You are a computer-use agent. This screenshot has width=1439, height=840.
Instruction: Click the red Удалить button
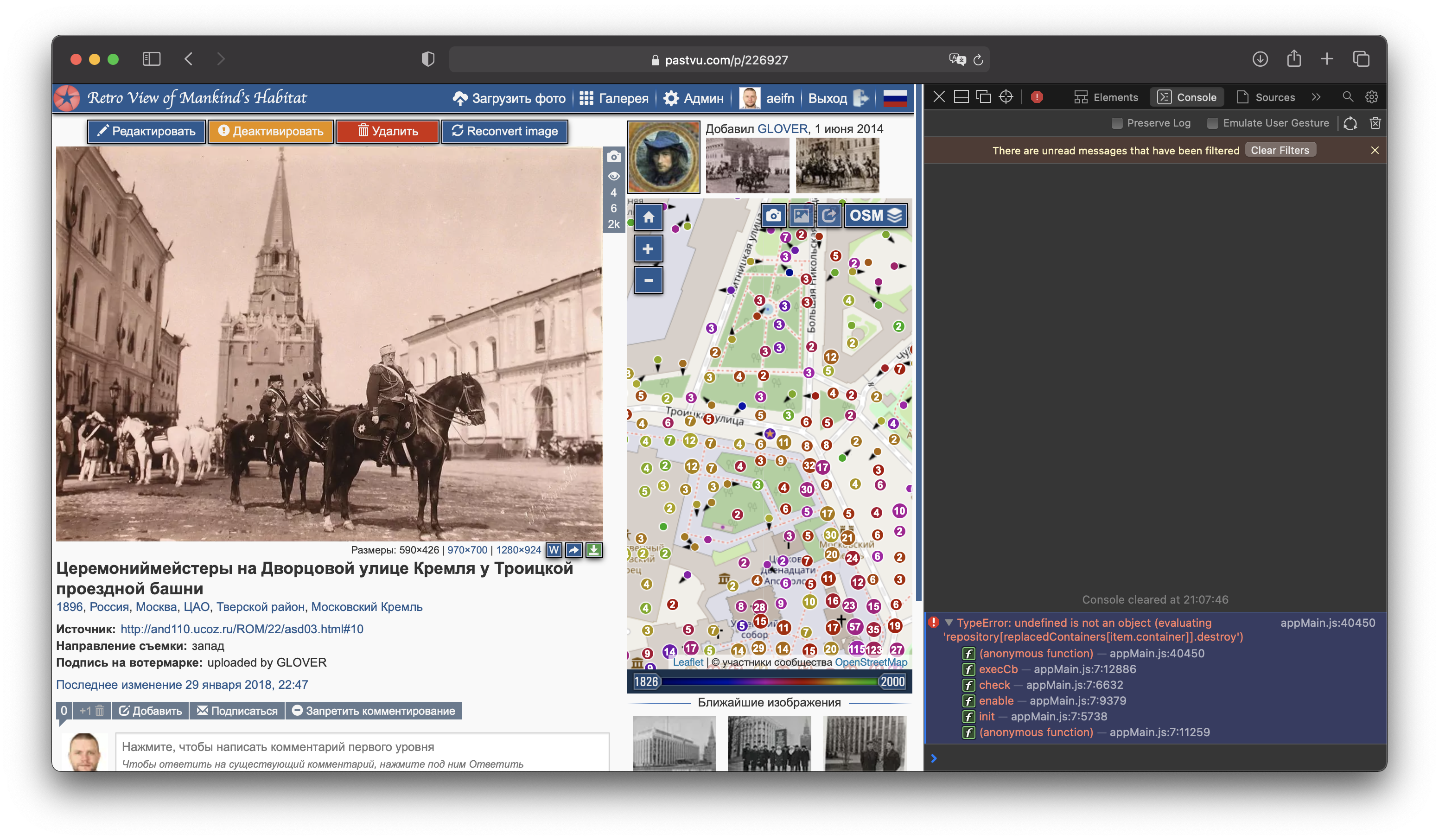pos(388,131)
